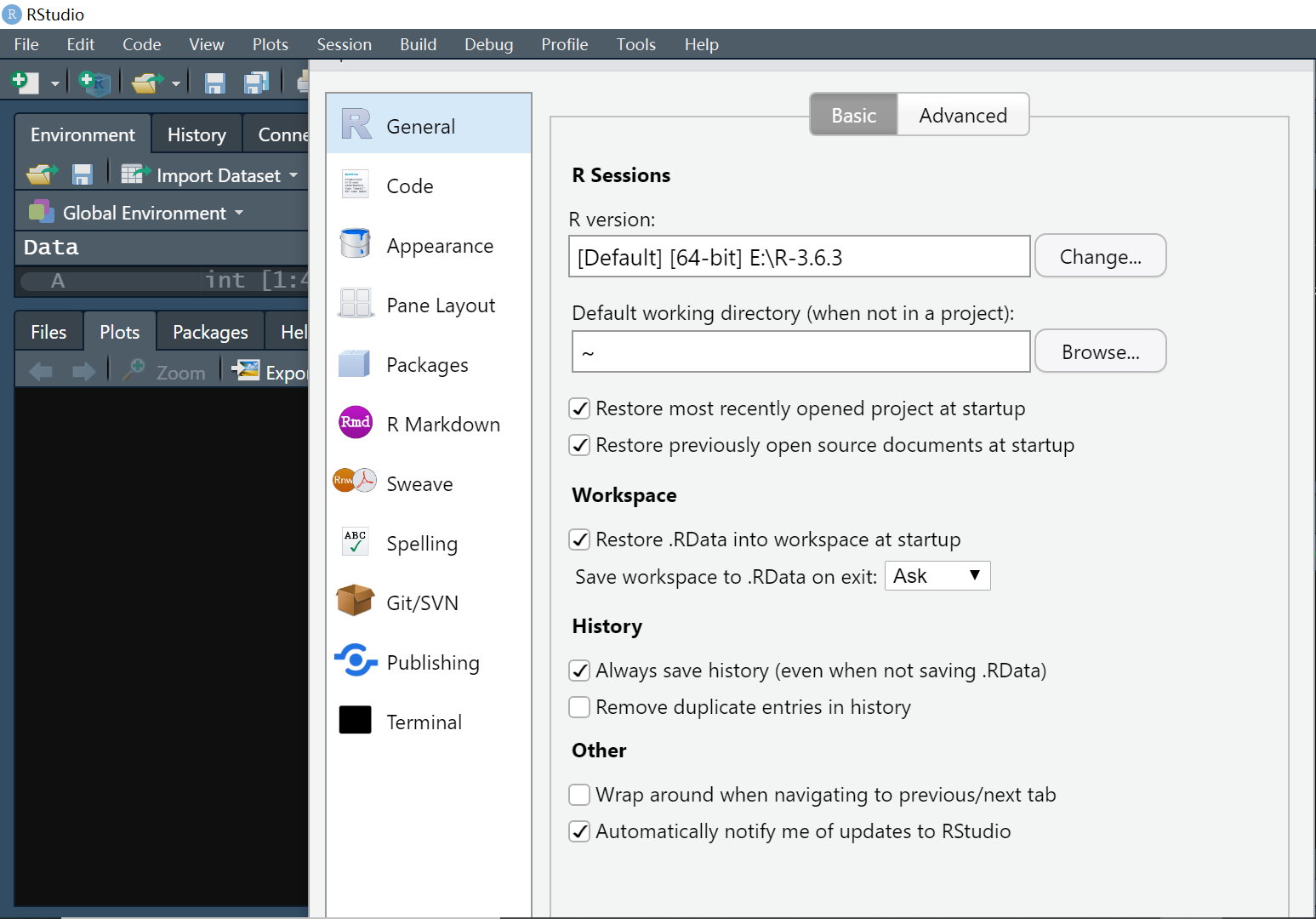1316x919 pixels.
Task: Switch to the Files tab
Action: coord(48,332)
